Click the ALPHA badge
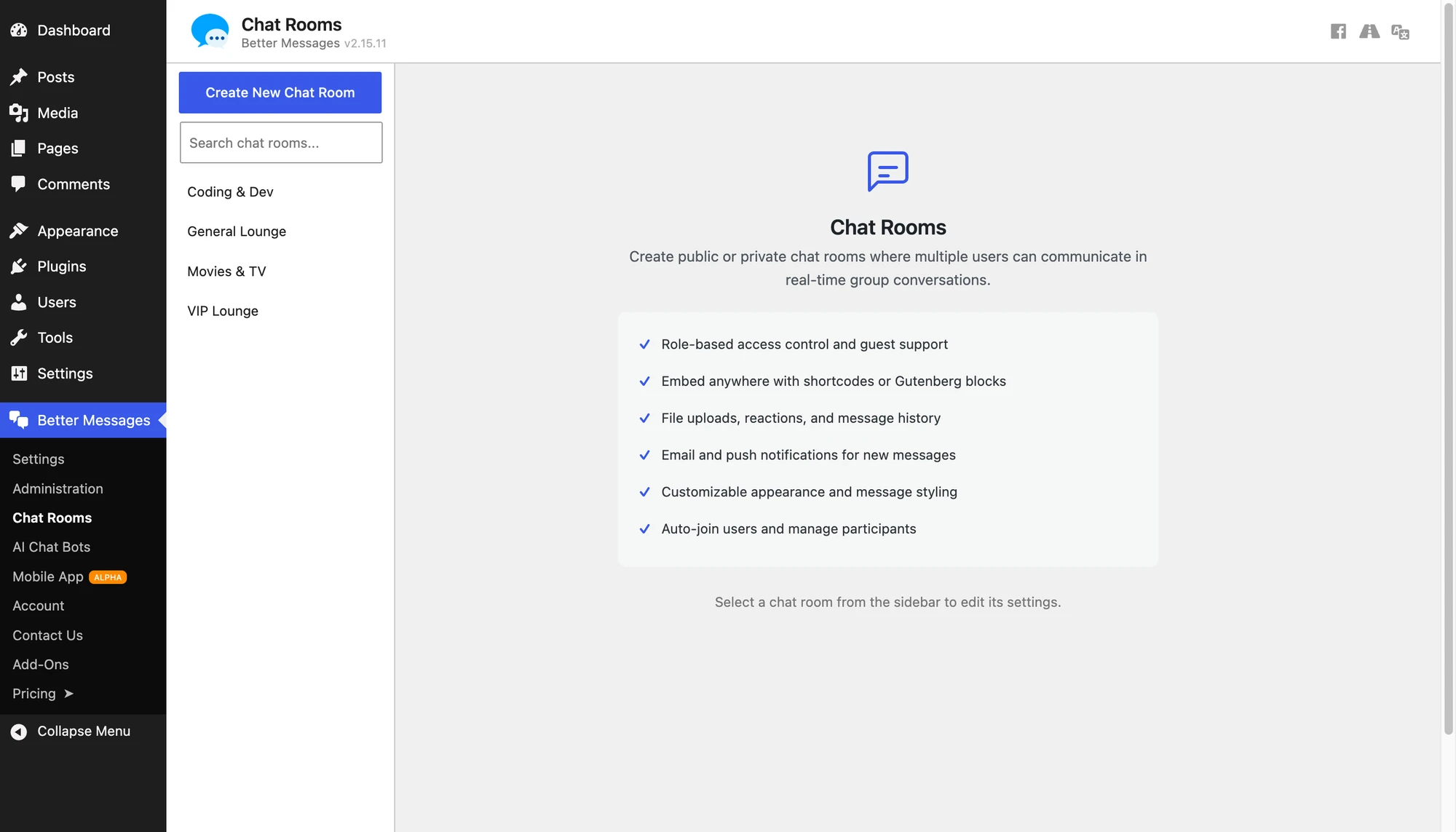This screenshot has width=1456, height=832. click(x=108, y=577)
